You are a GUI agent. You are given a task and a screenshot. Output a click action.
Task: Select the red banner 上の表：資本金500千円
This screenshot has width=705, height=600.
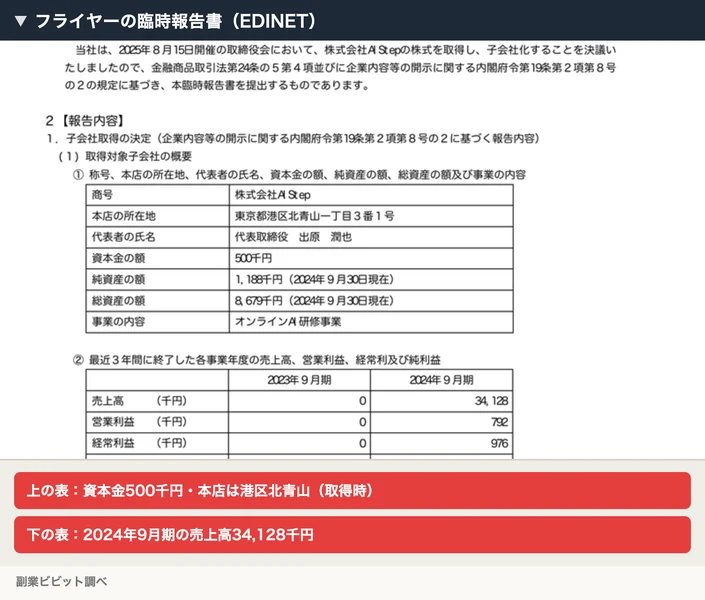pyautogui.click(x=352, y=490)
